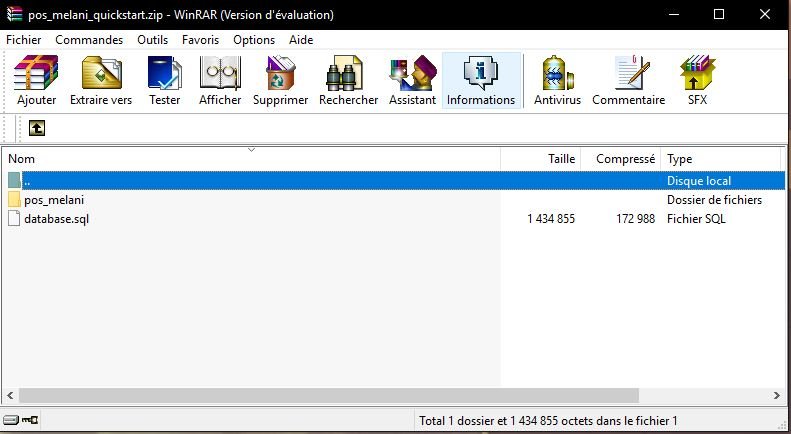Select the pos_melani folder name

[54, 200]
